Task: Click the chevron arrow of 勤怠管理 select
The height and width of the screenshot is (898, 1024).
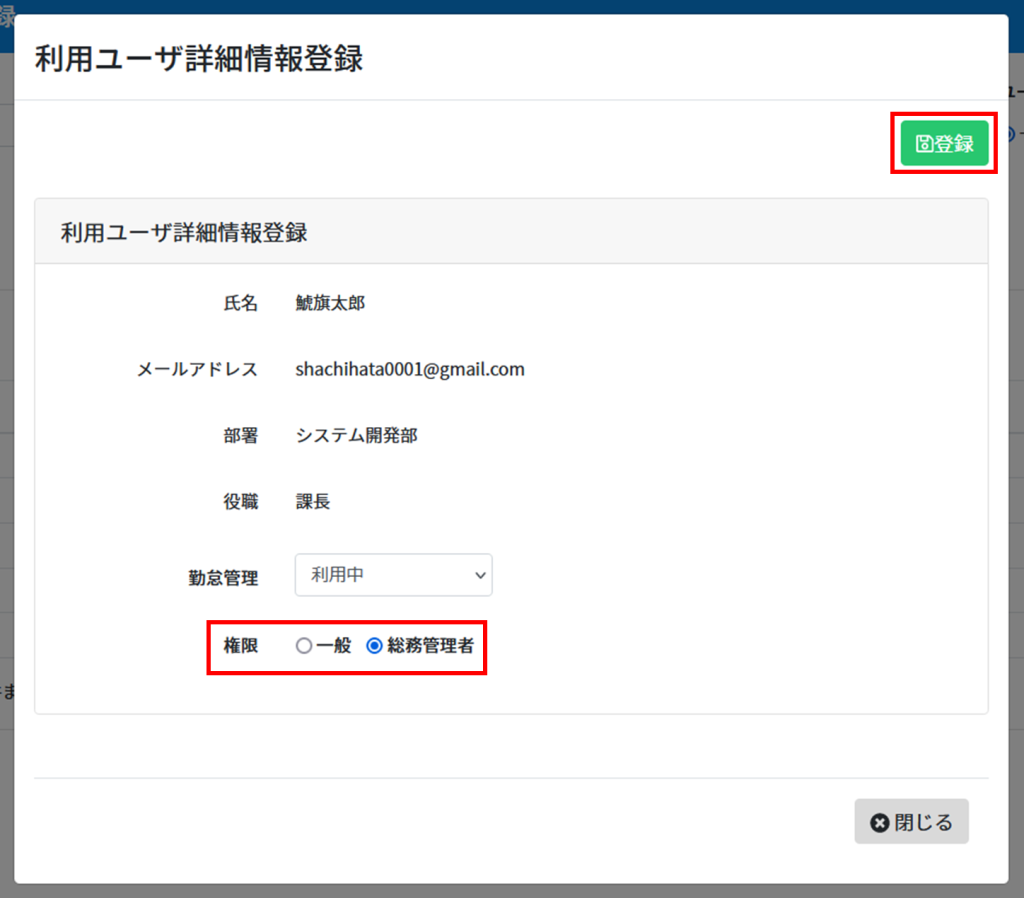Action: tap(480, 575)
